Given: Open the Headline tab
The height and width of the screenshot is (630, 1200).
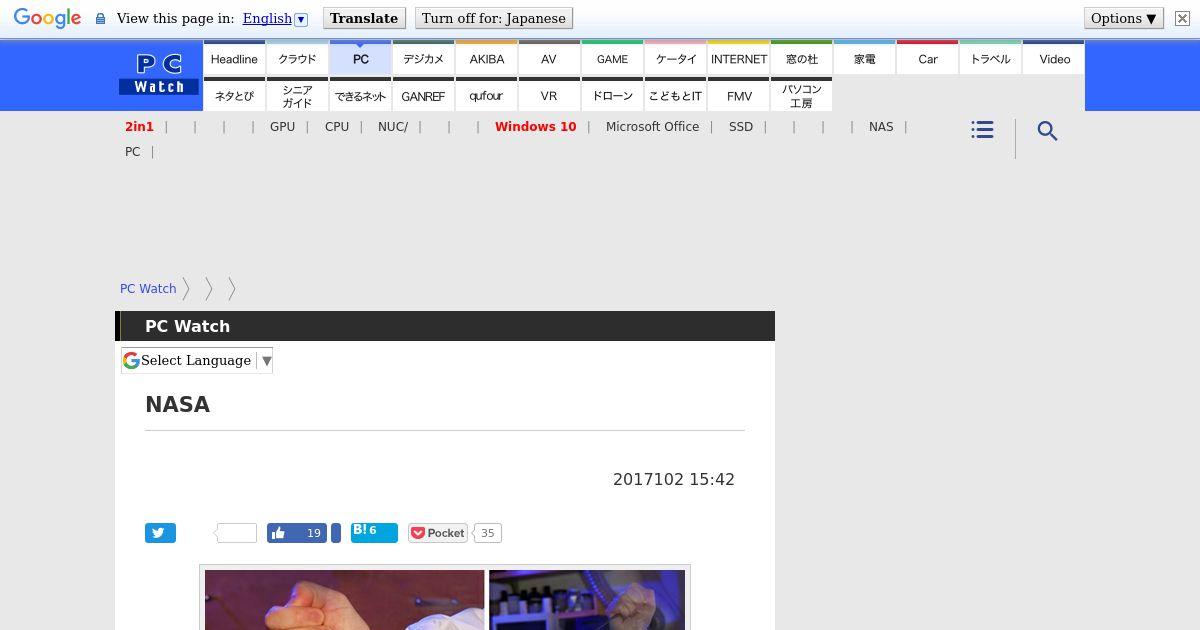Looking at the screenshot, I should click(x=234, y=59).
